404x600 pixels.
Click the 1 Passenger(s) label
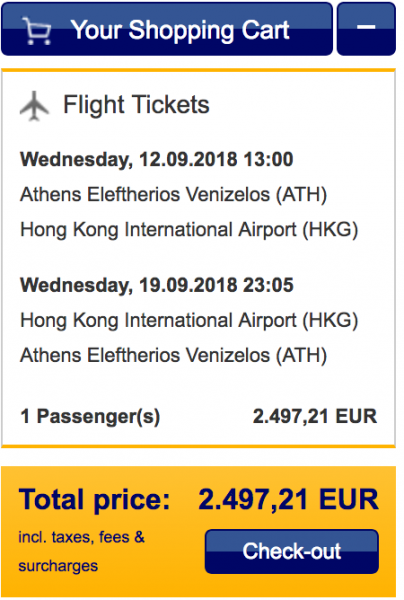click(90, 416)
